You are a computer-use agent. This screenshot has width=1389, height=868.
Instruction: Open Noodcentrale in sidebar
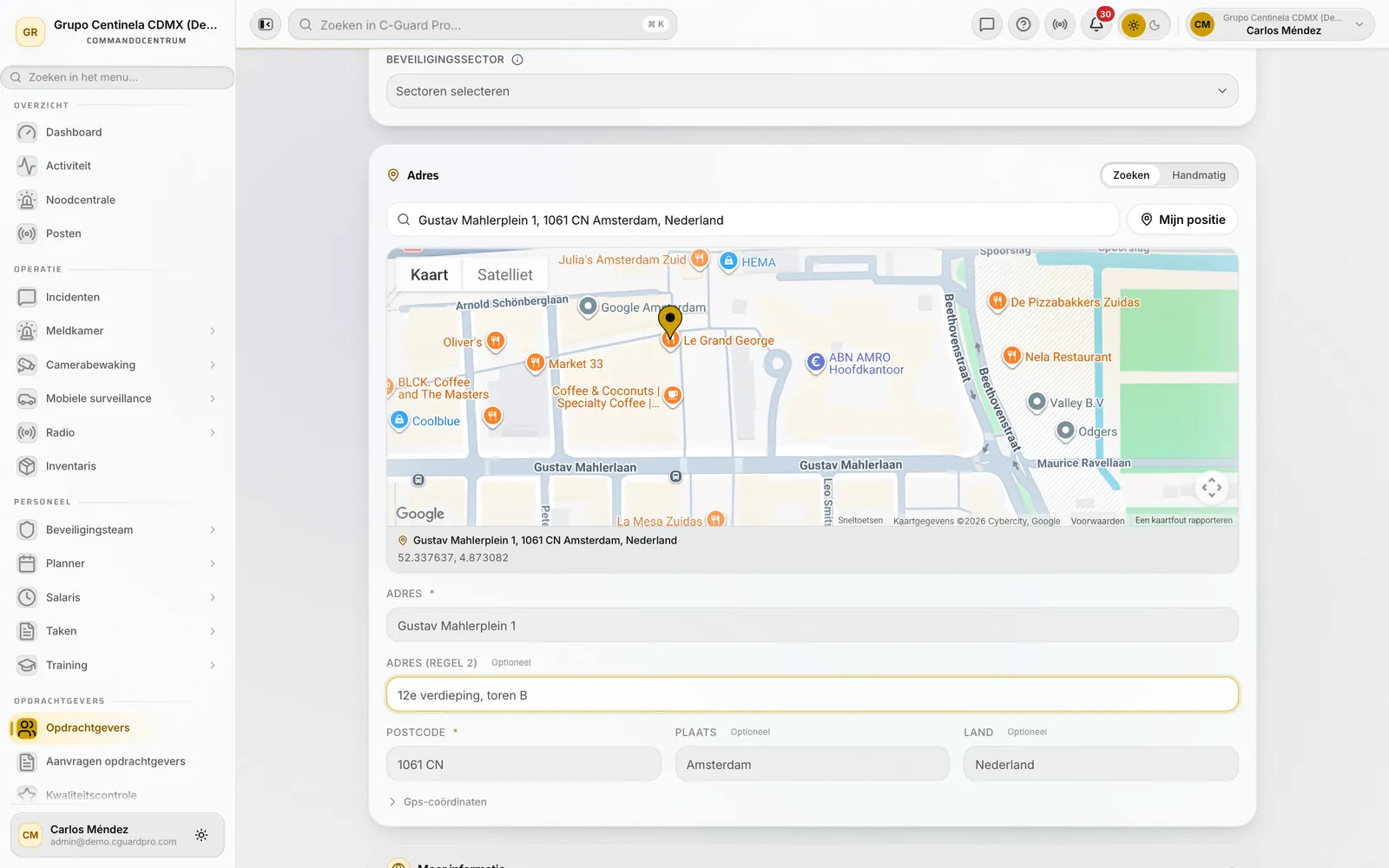[118, 200]
